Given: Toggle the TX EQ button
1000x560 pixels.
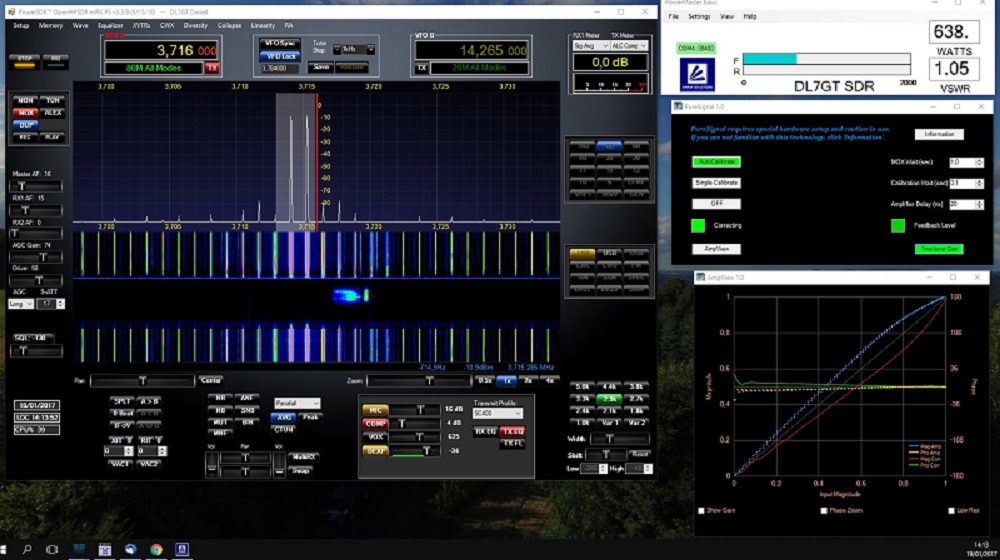Looking at the screenshot, I should point(513,432).
